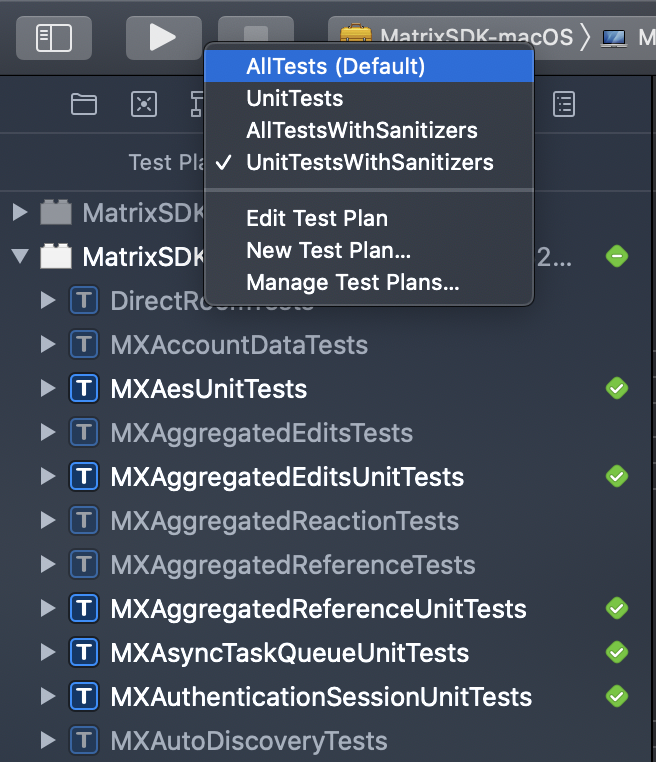The height and width of the screenshot is (762, 656).
Task: Collapse the expanded MatrixSDK test bundle
Action: [x=20, y=256]
